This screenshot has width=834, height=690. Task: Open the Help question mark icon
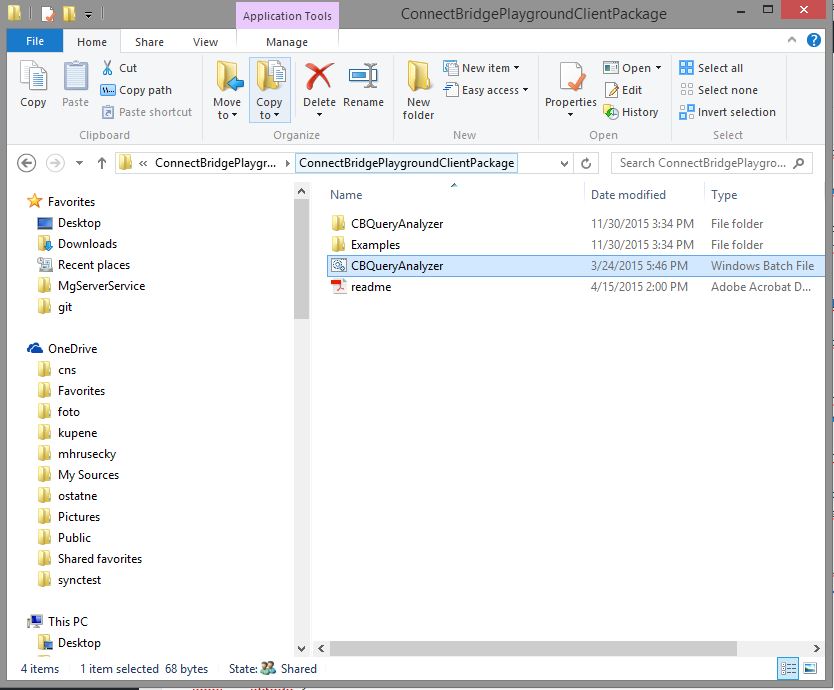click(814, 40)
